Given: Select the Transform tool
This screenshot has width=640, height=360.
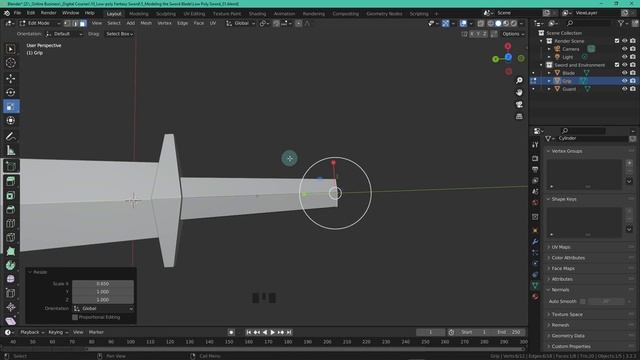Looking at the screenshot, I should (x=11, y=121).
